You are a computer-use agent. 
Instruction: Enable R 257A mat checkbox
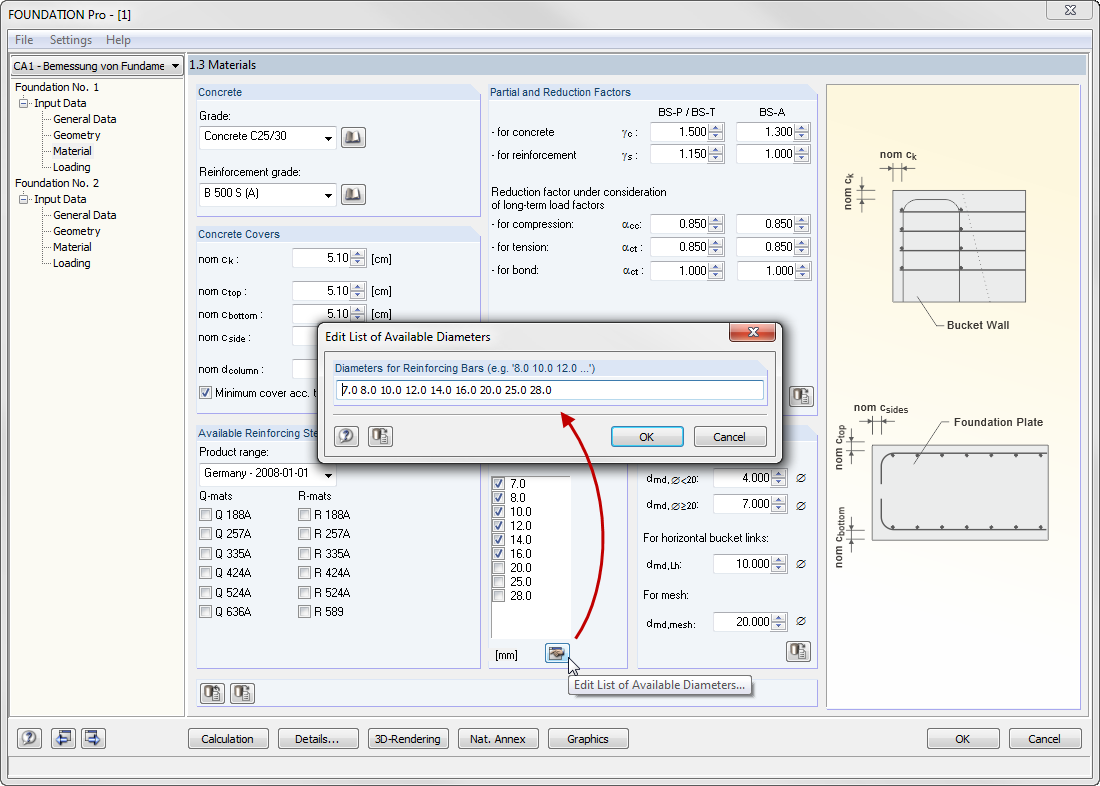[304, 534]
